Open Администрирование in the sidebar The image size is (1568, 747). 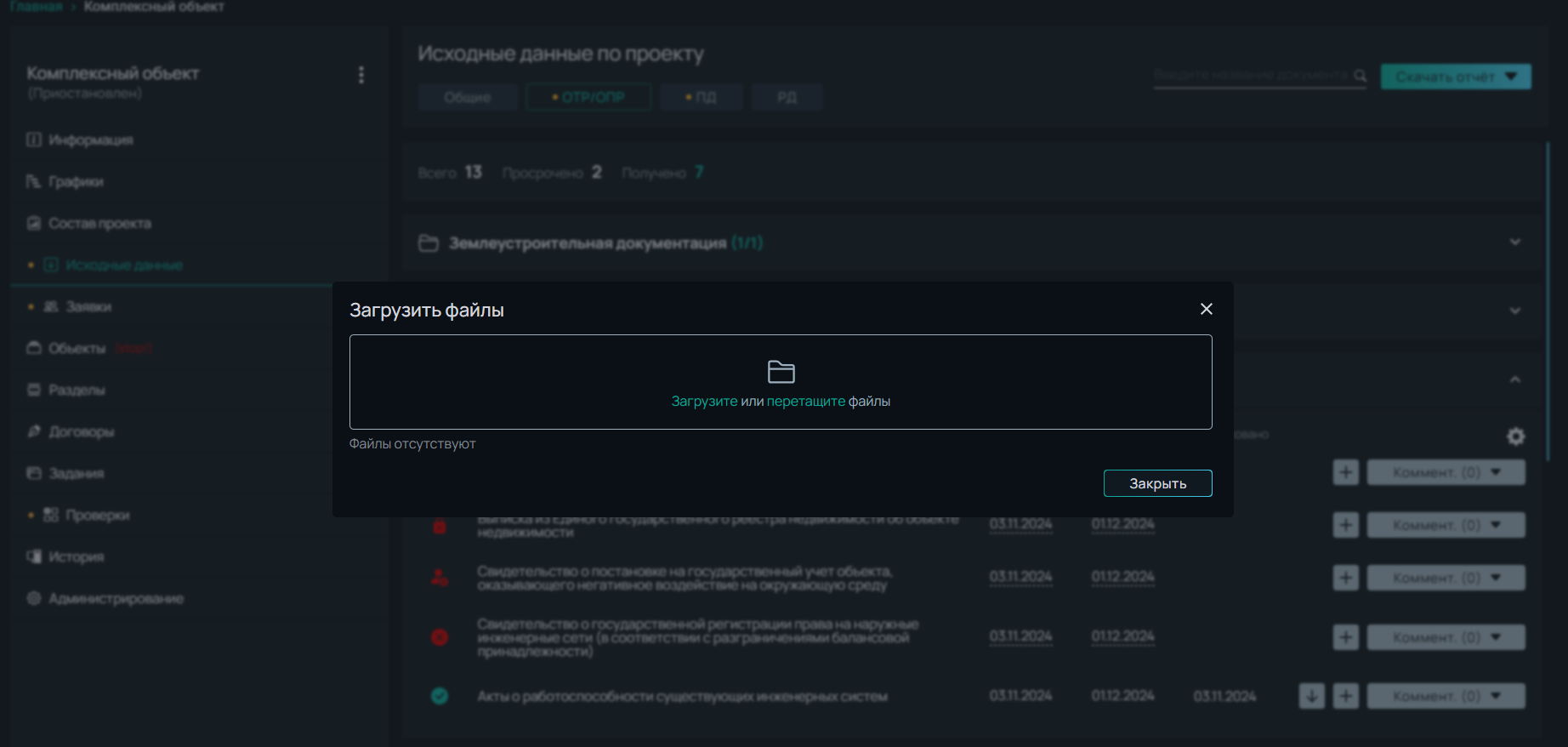coord(116,598)
